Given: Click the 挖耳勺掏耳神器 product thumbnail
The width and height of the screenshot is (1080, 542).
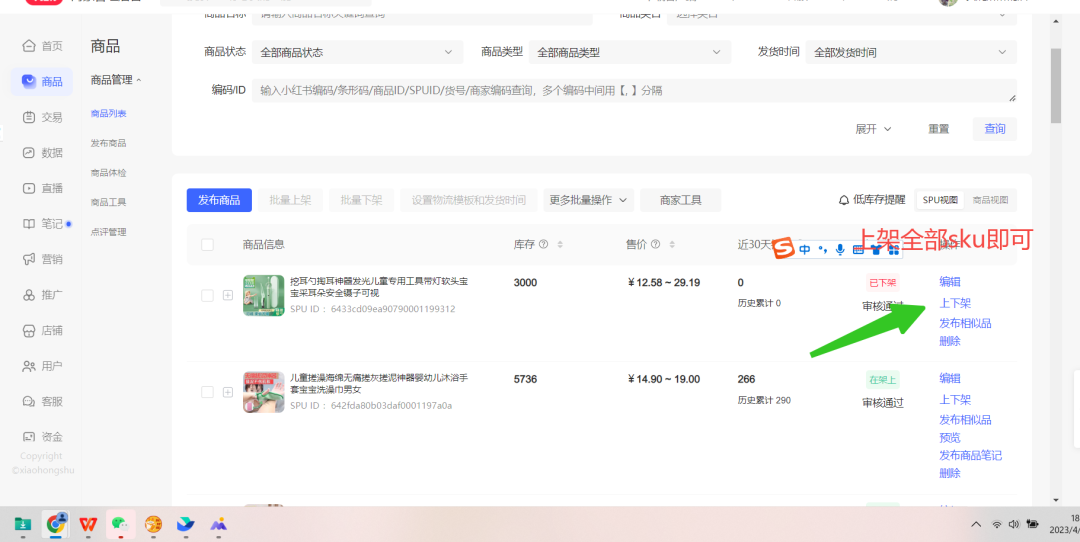Looking at the screenshot, I should tap(263, 295).
